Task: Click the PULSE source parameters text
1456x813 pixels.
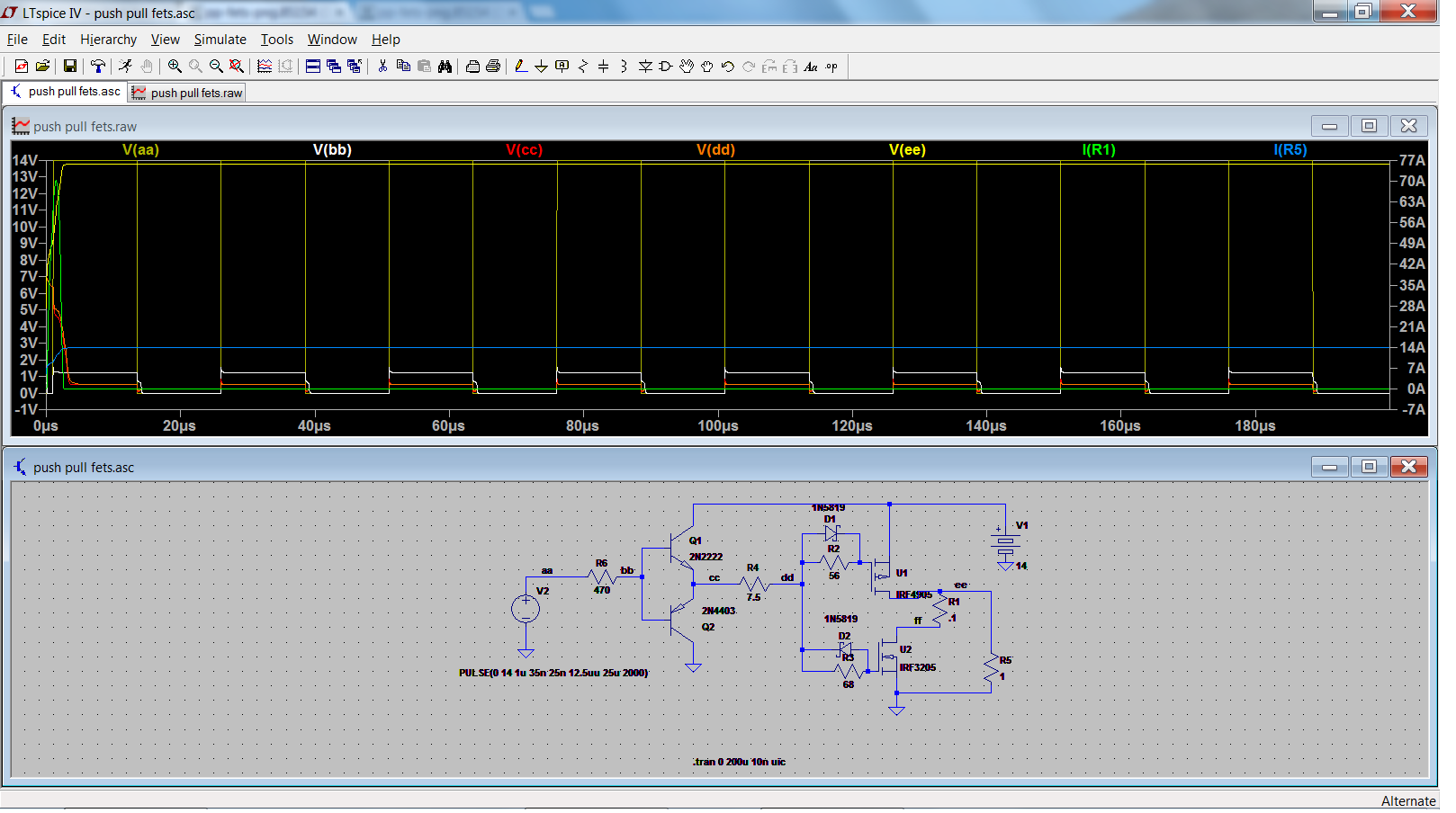Action: (x=553, y=673)
